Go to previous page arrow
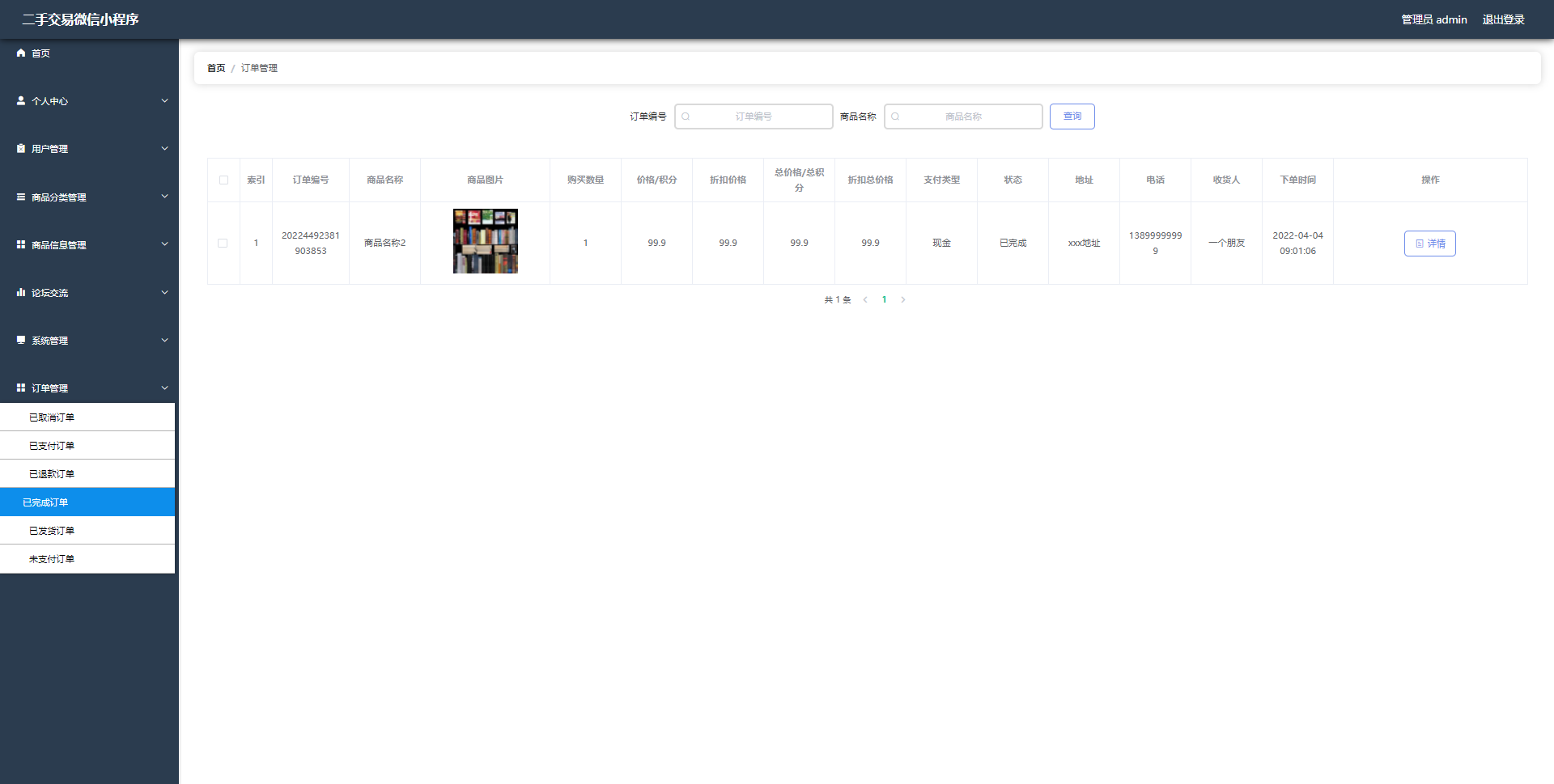The height and width of the screenshot is (784, 1554). coord(865,299)
